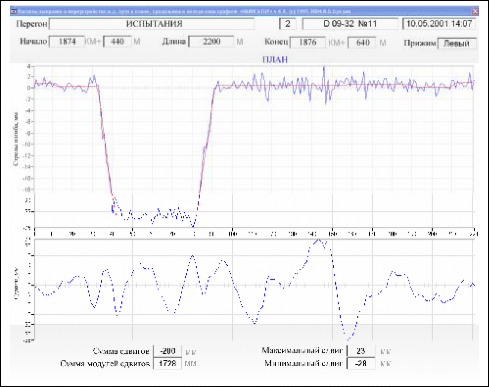Click the ПЛАН chart title
This screenshot has width=489, height=387.
275,59
